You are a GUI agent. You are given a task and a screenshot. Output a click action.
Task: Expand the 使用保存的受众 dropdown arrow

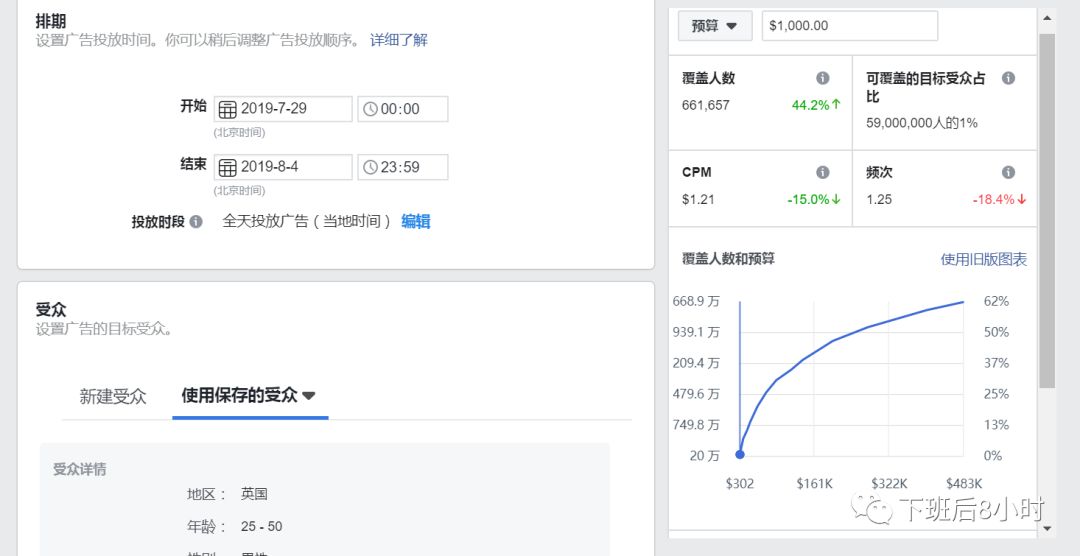(309, 395)
